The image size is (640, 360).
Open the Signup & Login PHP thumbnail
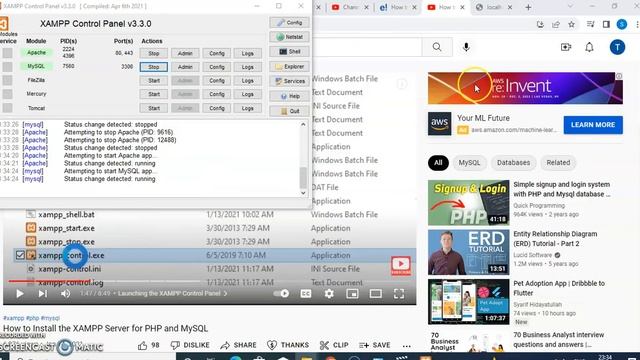[x=469, y=202]
